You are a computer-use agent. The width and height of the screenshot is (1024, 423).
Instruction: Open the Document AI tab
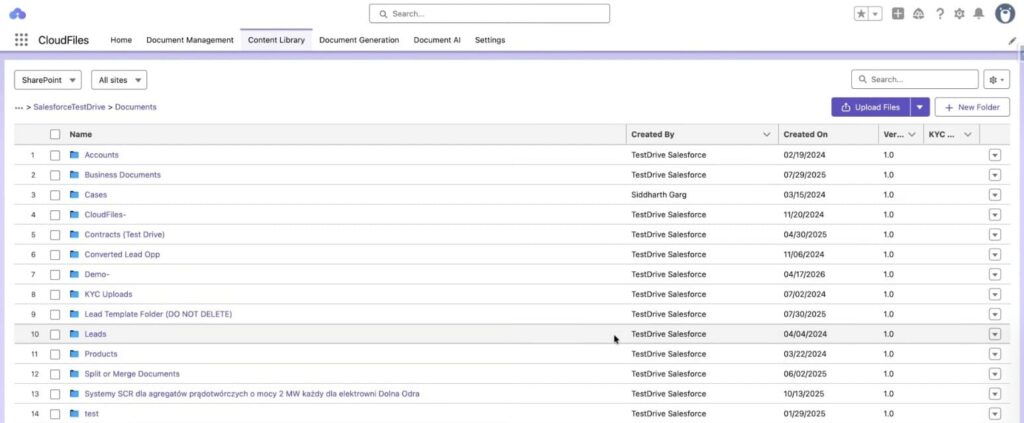point(437,40)
